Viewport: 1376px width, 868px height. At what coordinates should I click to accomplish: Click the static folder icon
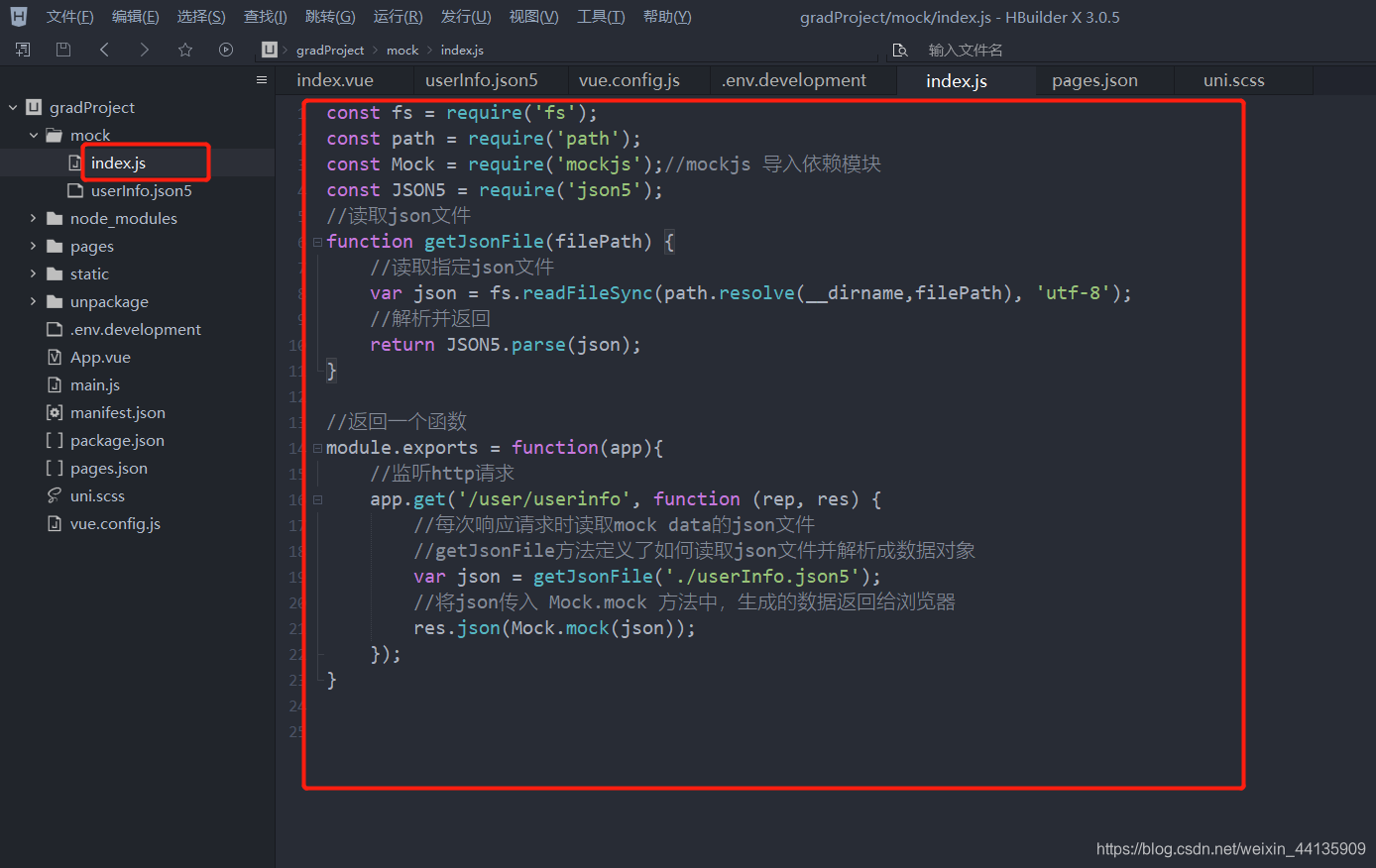(x=55, y=273)
